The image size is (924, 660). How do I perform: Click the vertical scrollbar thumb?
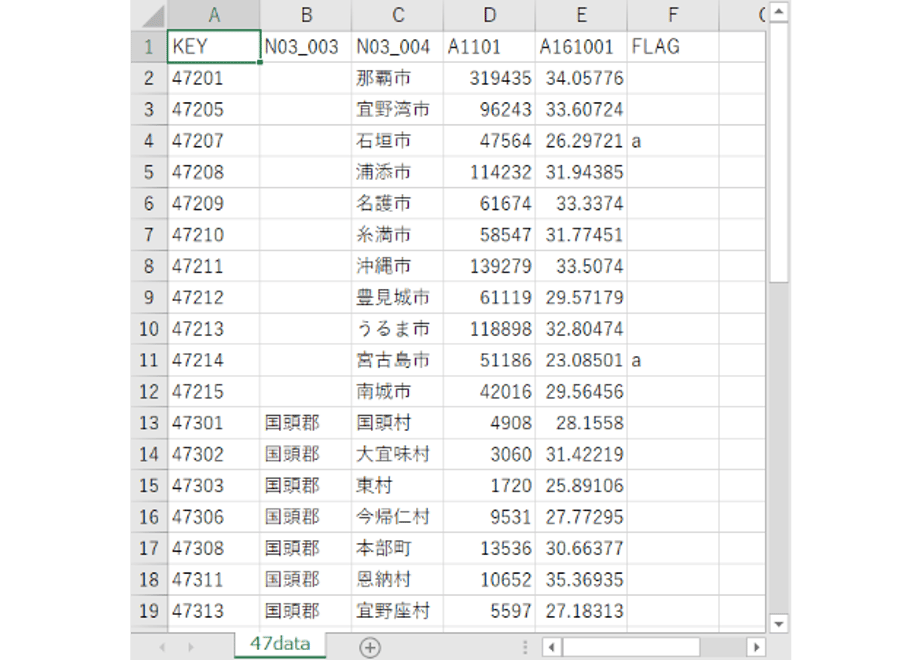779,154
